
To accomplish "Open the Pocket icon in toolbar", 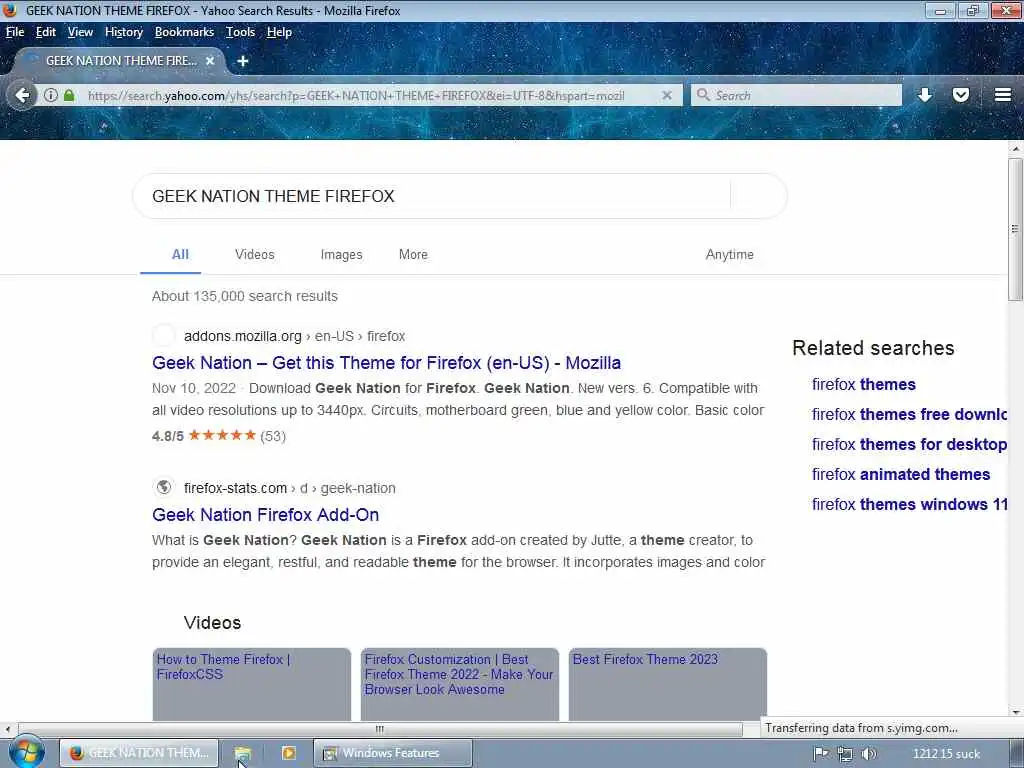I will [x=961, y=95].
